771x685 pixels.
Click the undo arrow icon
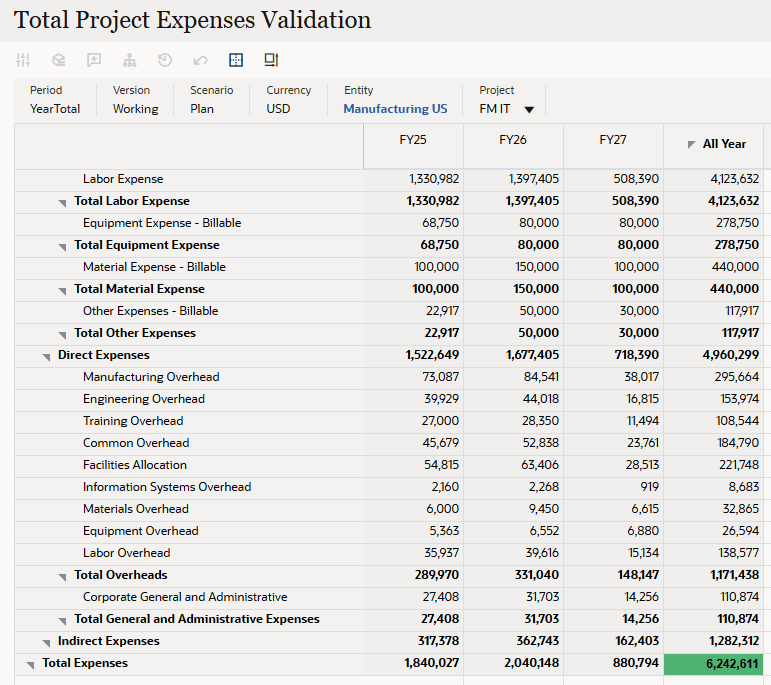tap(200, 60)
